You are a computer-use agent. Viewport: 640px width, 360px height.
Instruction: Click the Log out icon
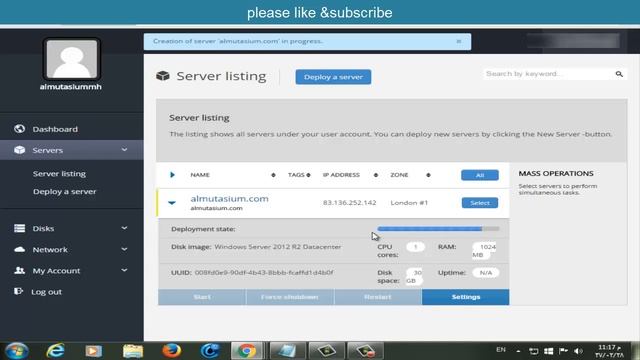(18, 291)
